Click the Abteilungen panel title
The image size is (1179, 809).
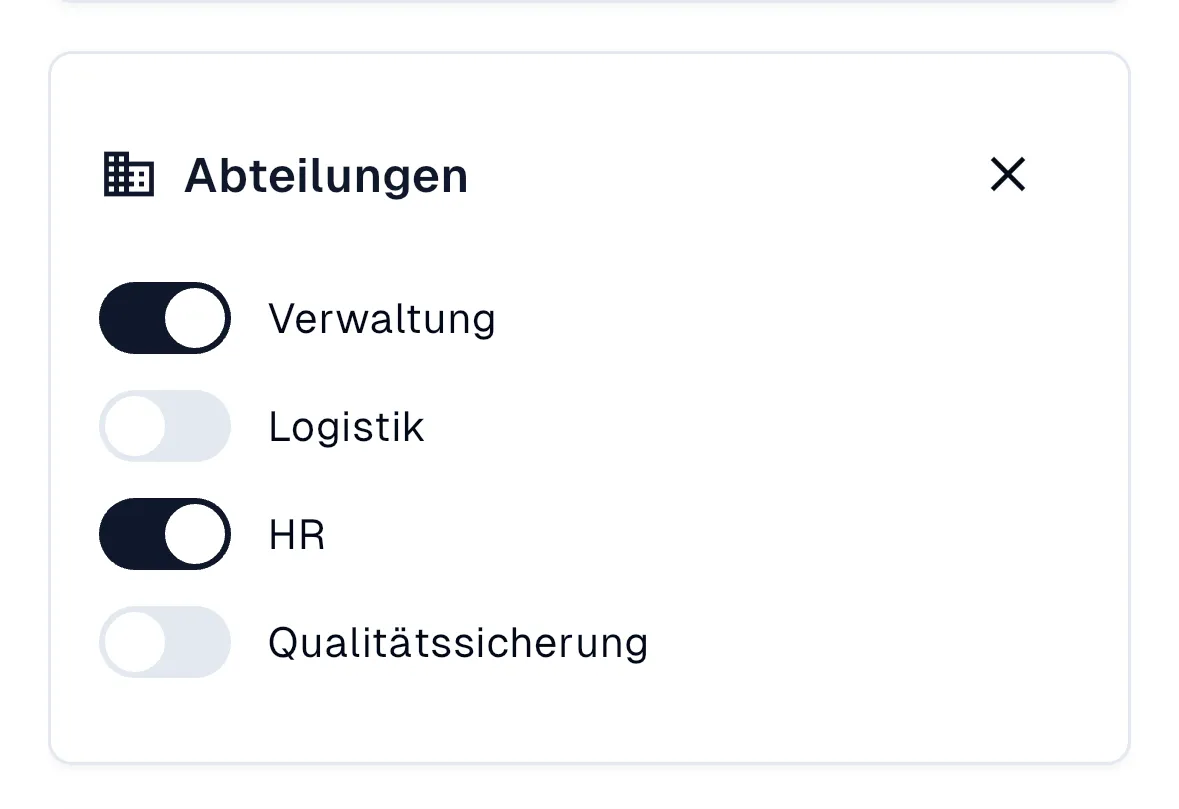point(325,174)
